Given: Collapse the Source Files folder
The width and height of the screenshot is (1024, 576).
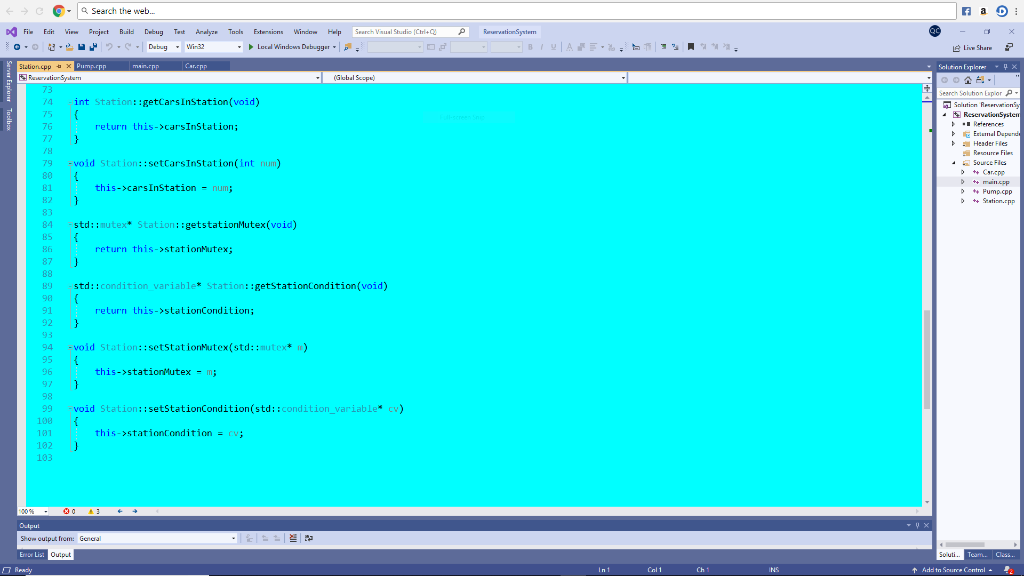Looking at the screenshot, I should pyautogui.click(x=953, y=163).
